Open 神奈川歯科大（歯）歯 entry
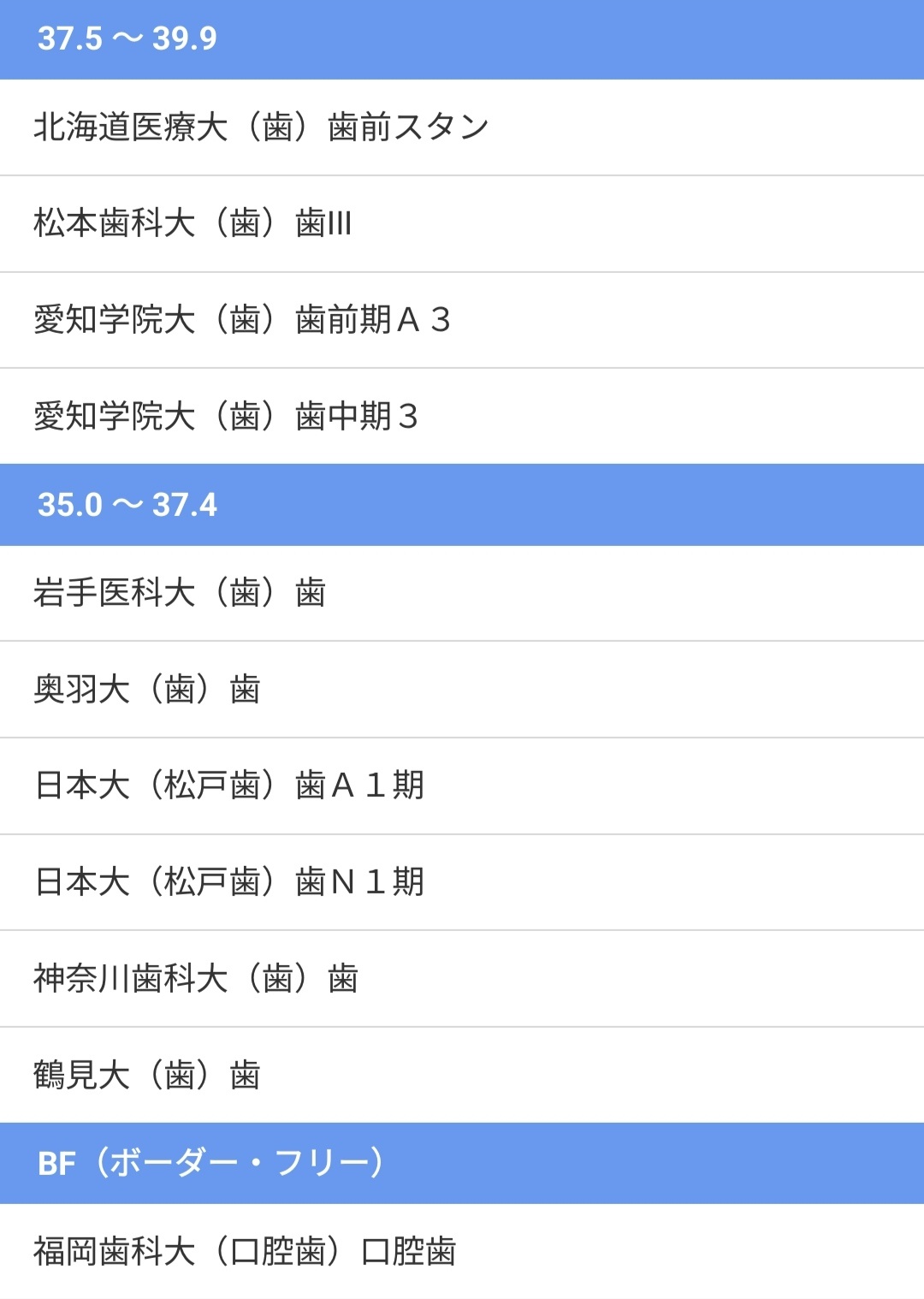This screenshot has width=924, height=1299. tap(196, 978)
